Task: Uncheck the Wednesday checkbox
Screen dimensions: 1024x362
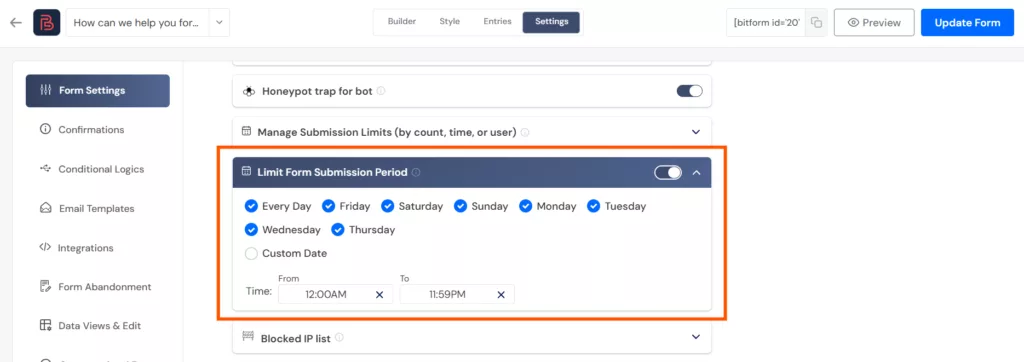Action: (251, 229)
